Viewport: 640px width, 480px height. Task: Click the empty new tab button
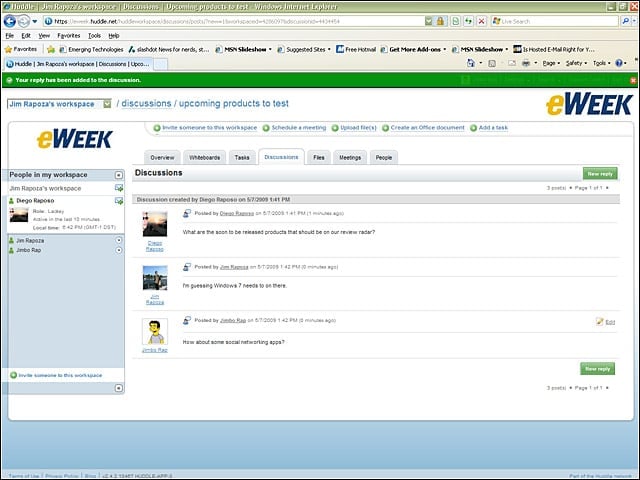tap(161, 64)
